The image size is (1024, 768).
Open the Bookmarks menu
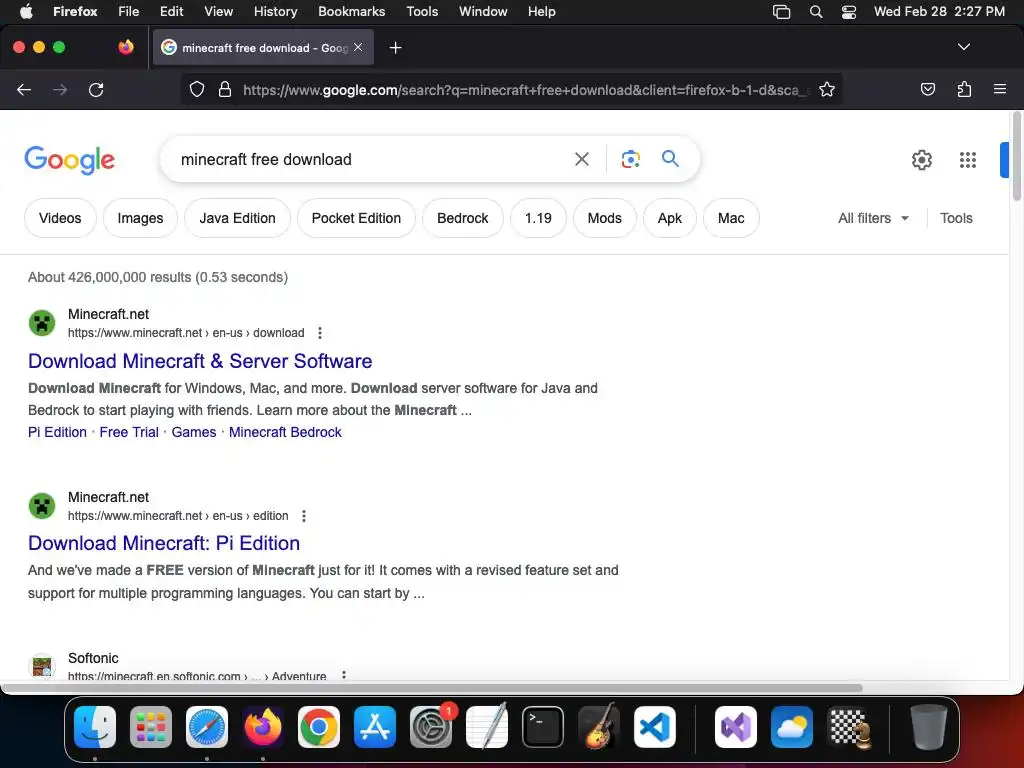(351, 11)
